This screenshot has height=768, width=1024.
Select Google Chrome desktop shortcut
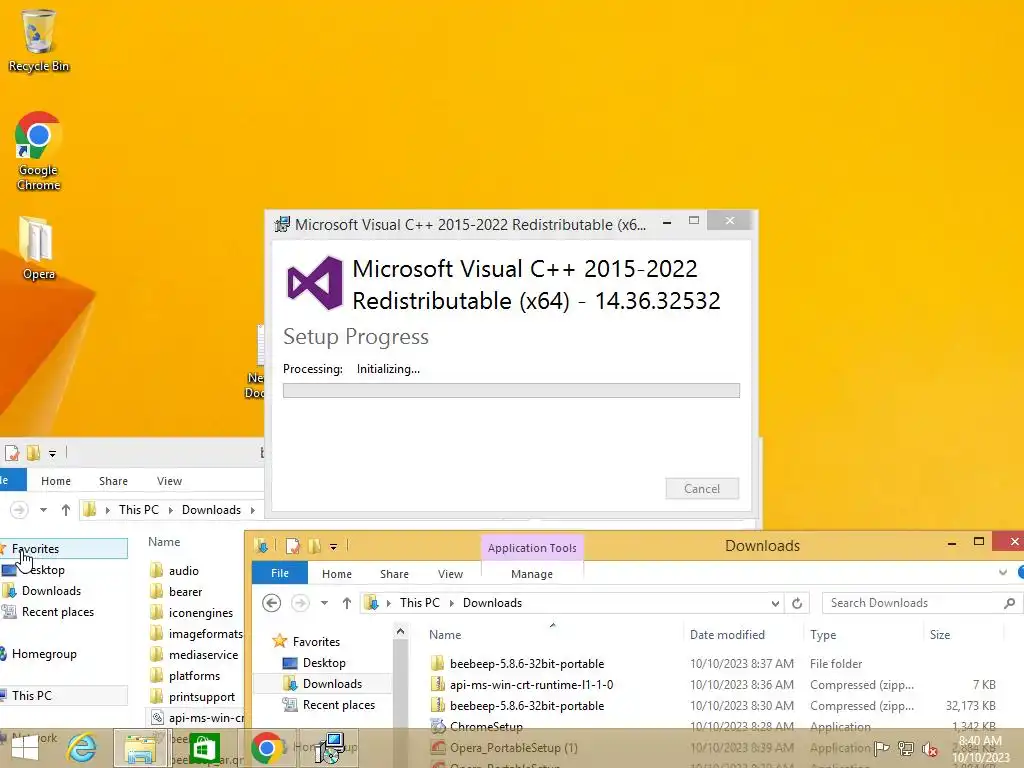[39, 152]
